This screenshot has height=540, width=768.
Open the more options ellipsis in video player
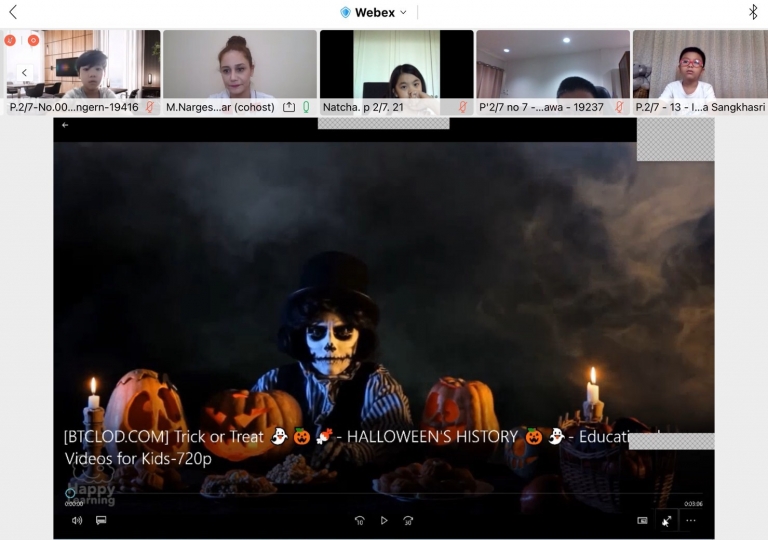[x=691, y=520]
